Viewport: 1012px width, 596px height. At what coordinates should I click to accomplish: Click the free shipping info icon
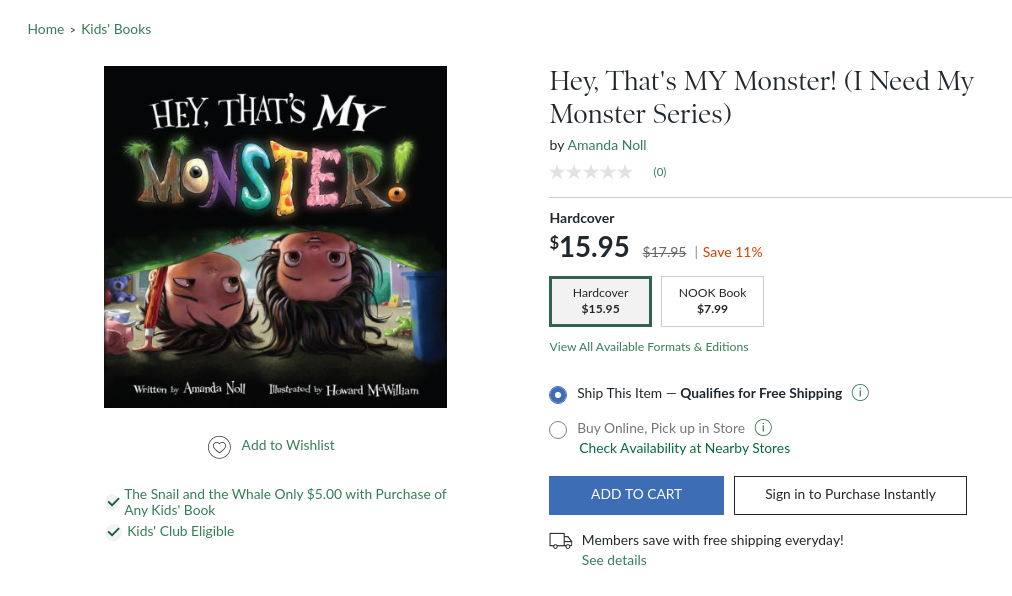tap(860, 393)
